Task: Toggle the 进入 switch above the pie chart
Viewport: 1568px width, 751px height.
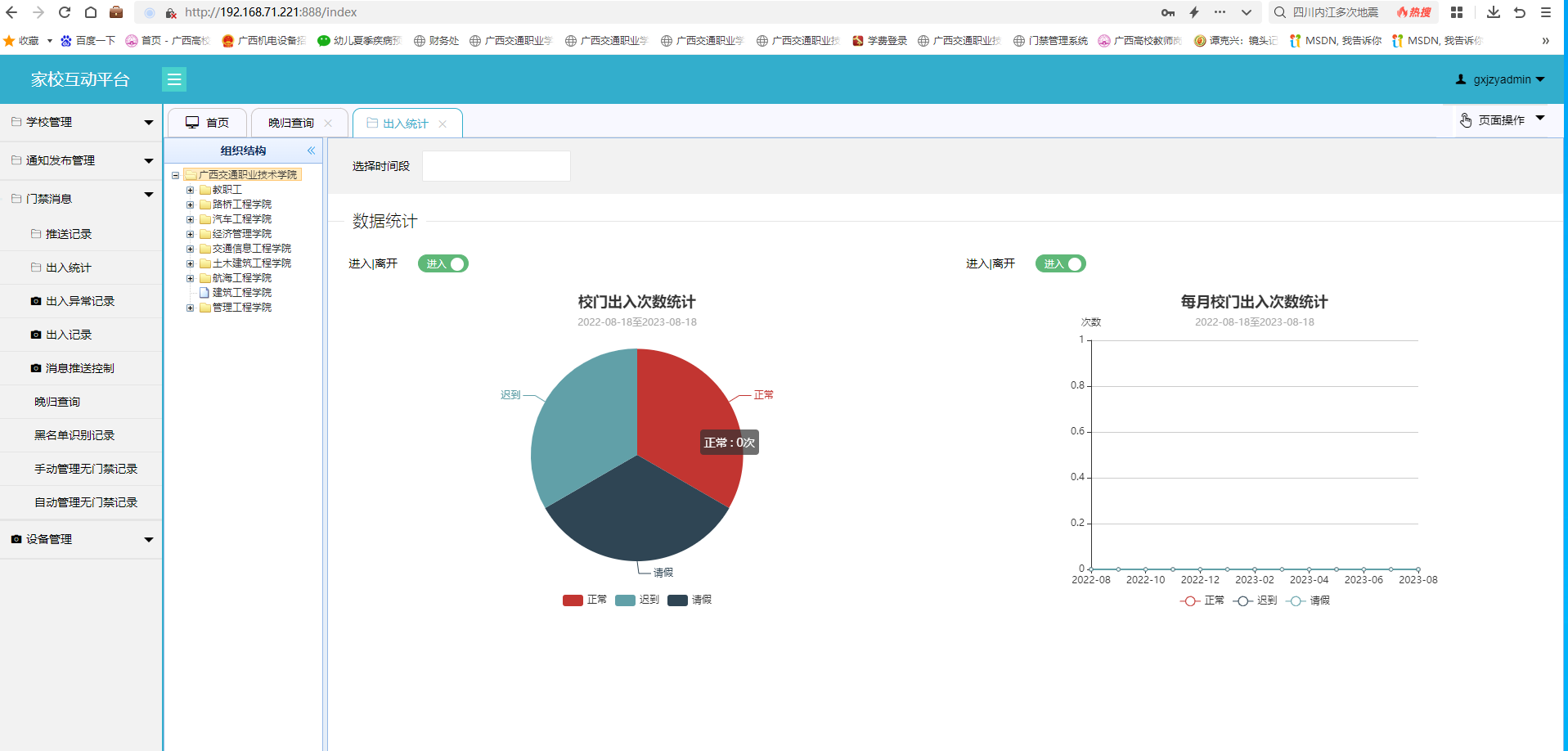Action: click(443, 263)
